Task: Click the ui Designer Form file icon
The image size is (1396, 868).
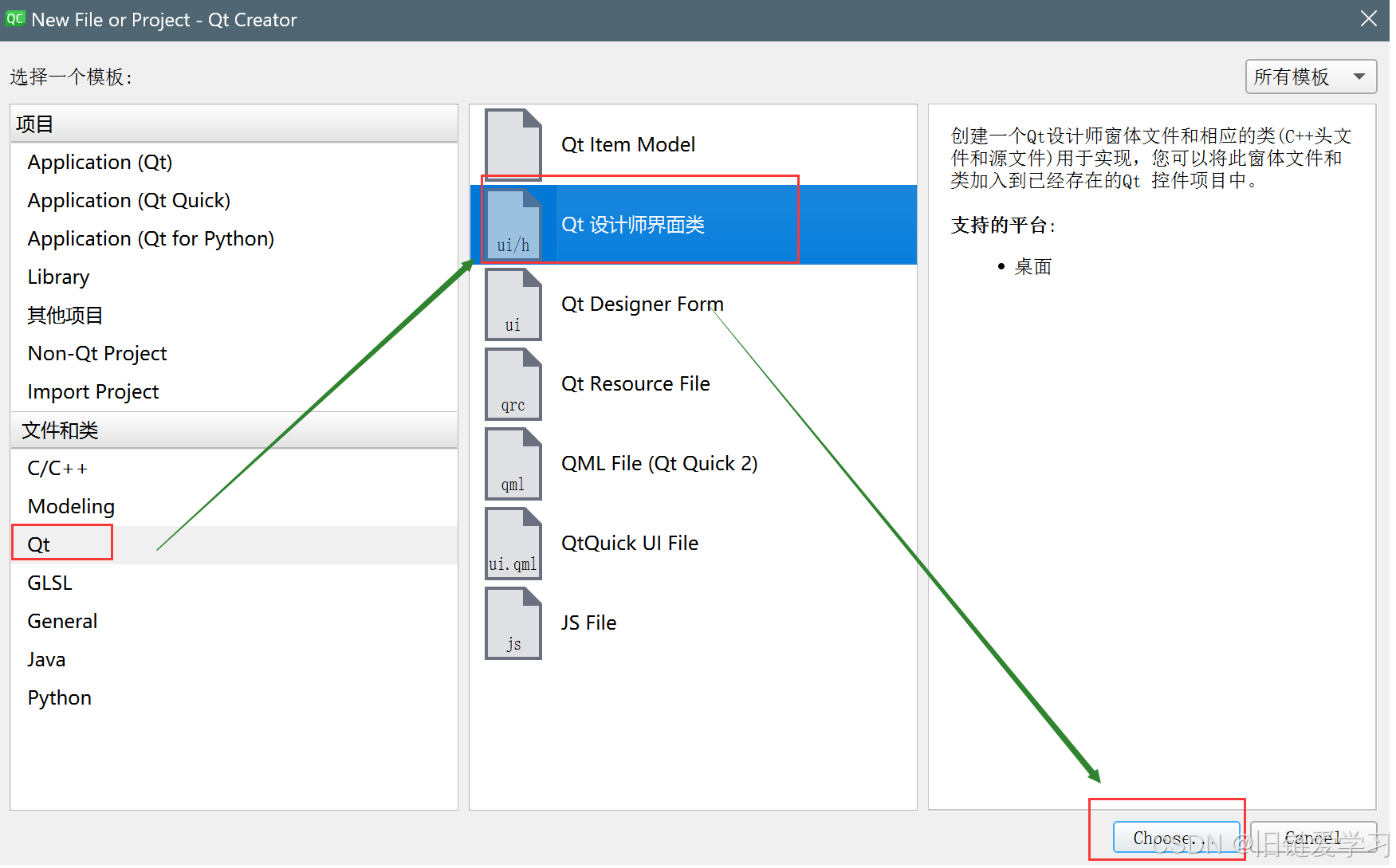Action: tap(513, 304)
